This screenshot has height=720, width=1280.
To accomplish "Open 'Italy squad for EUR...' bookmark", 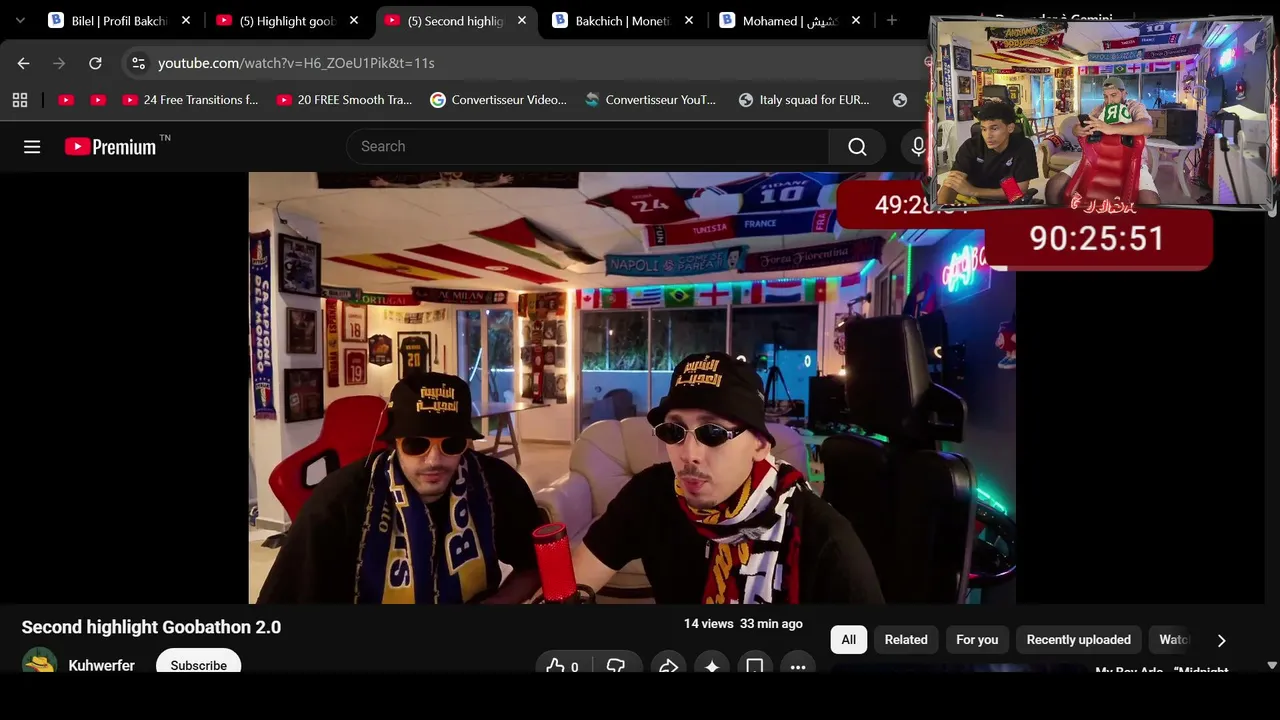I will click(804, 100).
